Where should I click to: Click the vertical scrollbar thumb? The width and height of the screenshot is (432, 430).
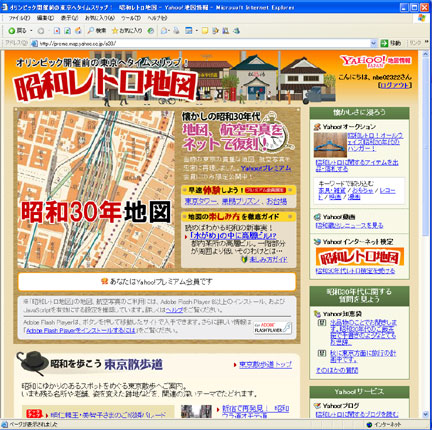click(x=425, y=147)
